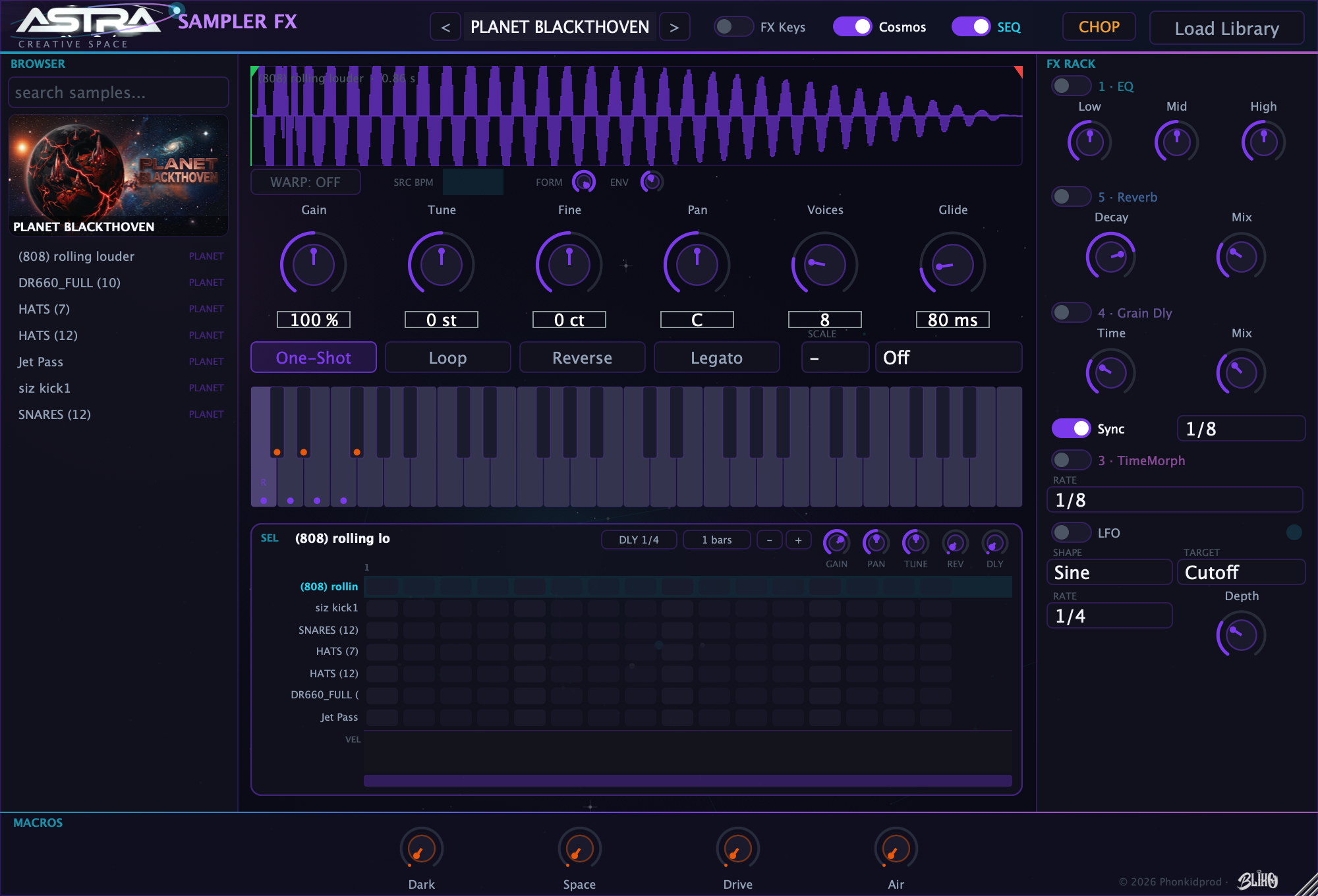
Task: Click the WARP: OFF button
Action: [306, 182]
